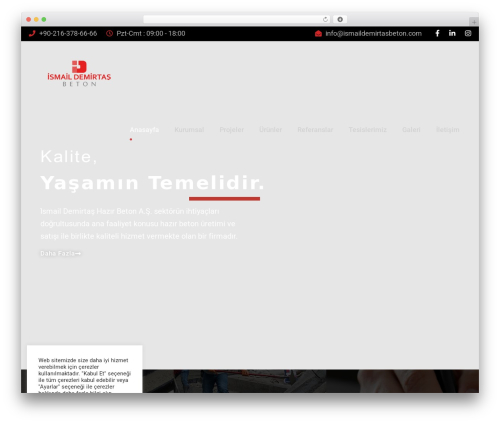
Task: Click the close window red button
Action: (29, 19)
